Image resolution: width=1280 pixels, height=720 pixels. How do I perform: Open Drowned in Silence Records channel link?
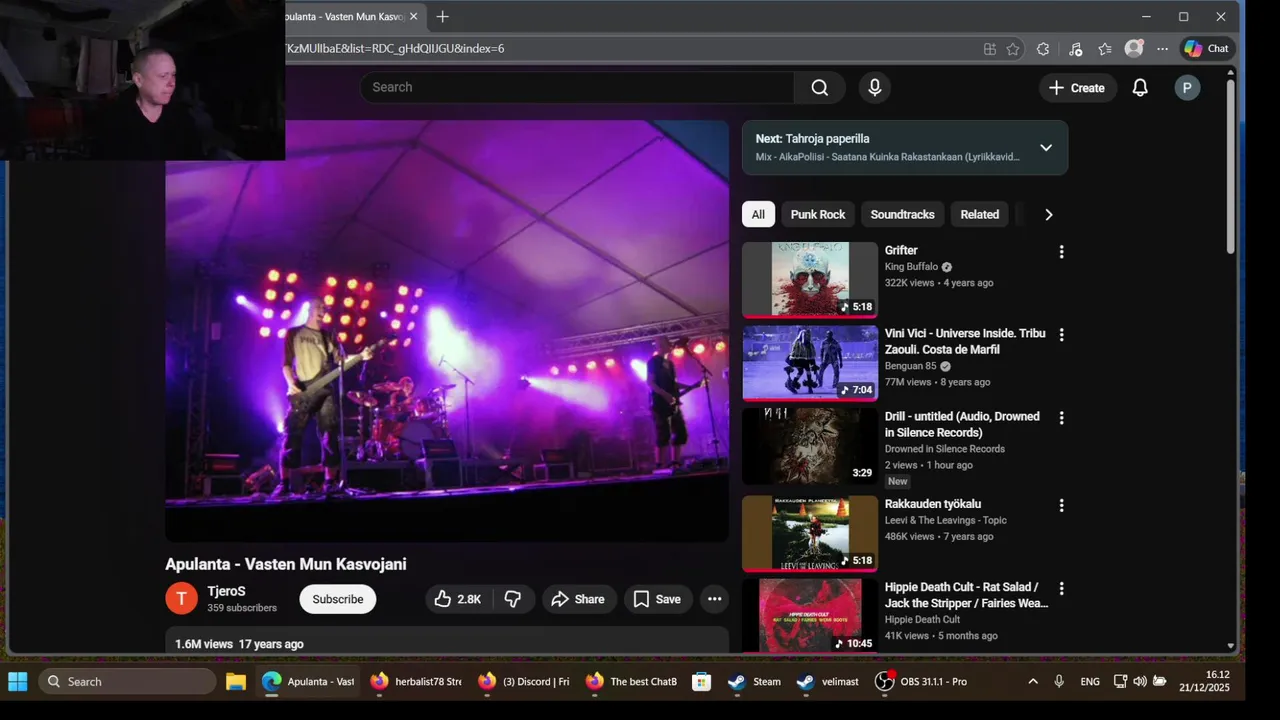(945, 449)
